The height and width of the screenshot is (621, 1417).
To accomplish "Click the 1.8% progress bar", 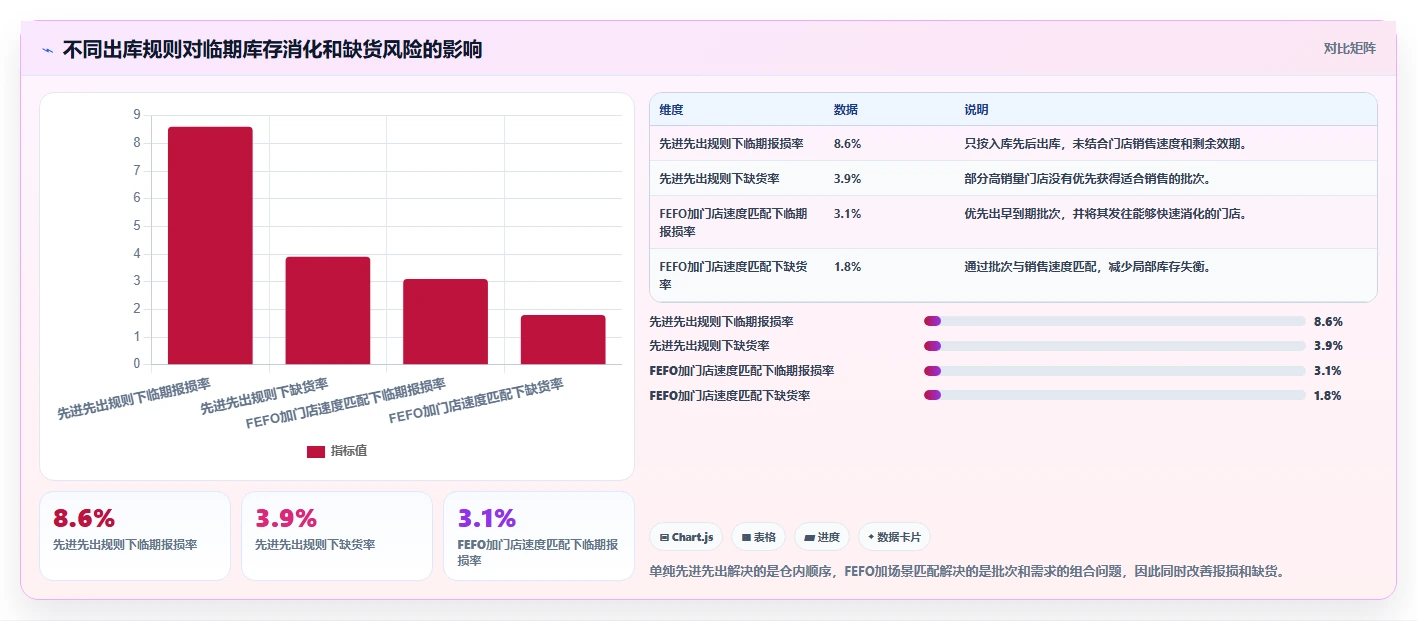I will [1115, 395].
